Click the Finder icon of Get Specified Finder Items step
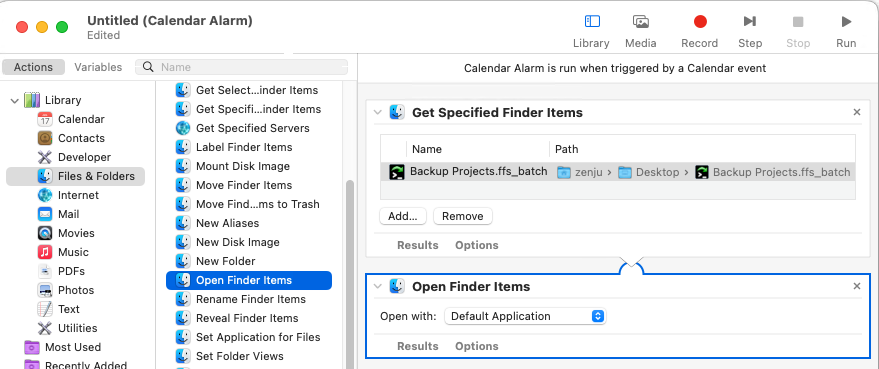This screenshot has height=369, width=879. click(397, 113)
